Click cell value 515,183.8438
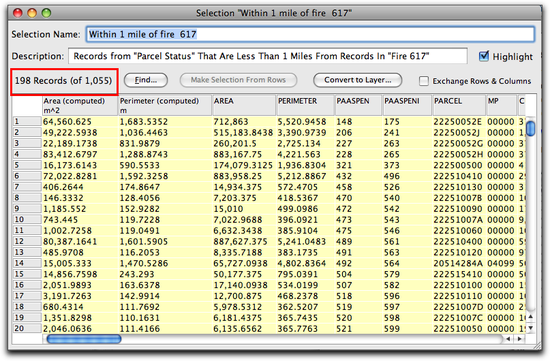This screenshot has height=361, width=550. [x=243, y=133]
